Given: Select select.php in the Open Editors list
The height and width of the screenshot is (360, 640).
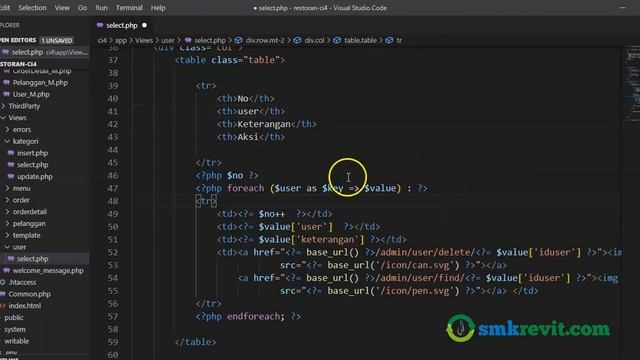Looking at the screenshot, I should tap(45, 52).
